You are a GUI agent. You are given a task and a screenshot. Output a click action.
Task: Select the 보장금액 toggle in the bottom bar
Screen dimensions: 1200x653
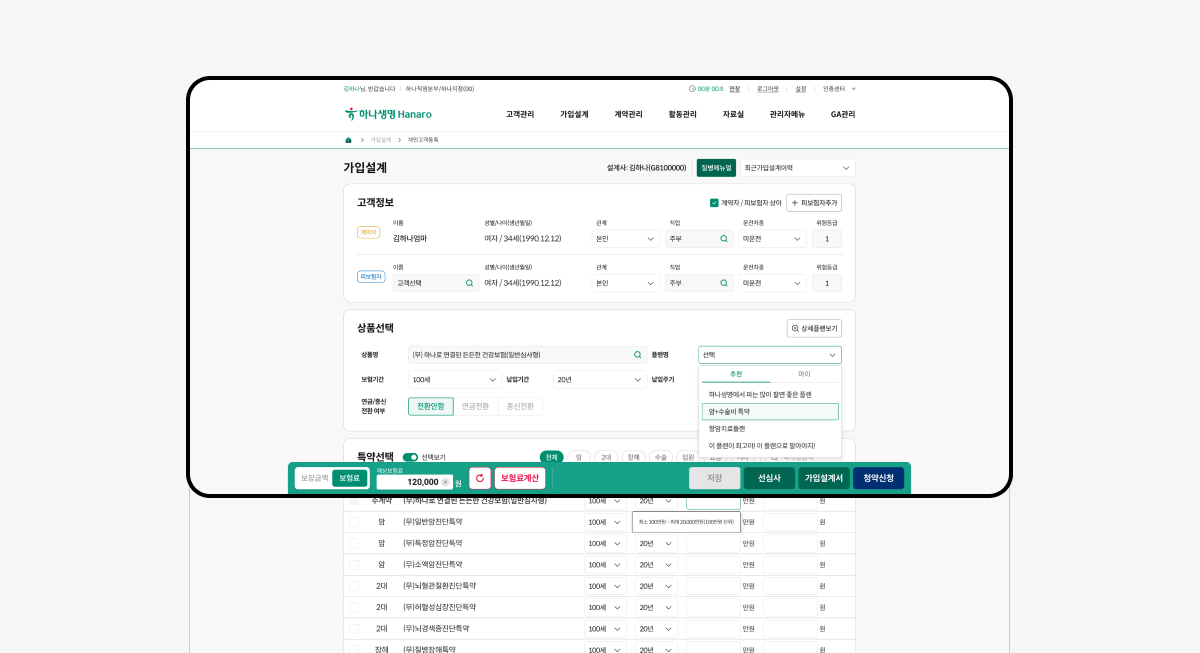coord(315,478)
